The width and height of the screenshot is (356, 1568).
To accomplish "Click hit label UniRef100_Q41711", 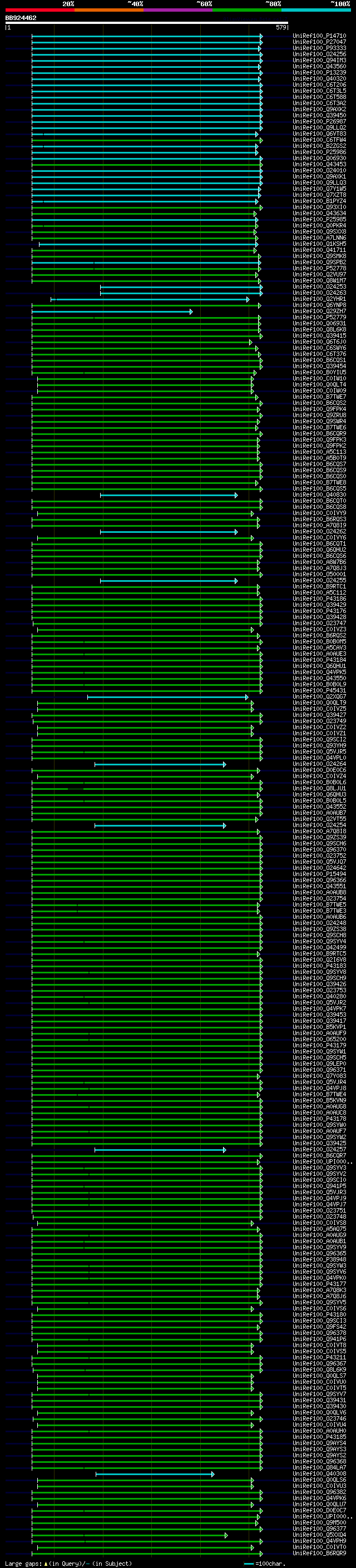I will coord(319,250).
